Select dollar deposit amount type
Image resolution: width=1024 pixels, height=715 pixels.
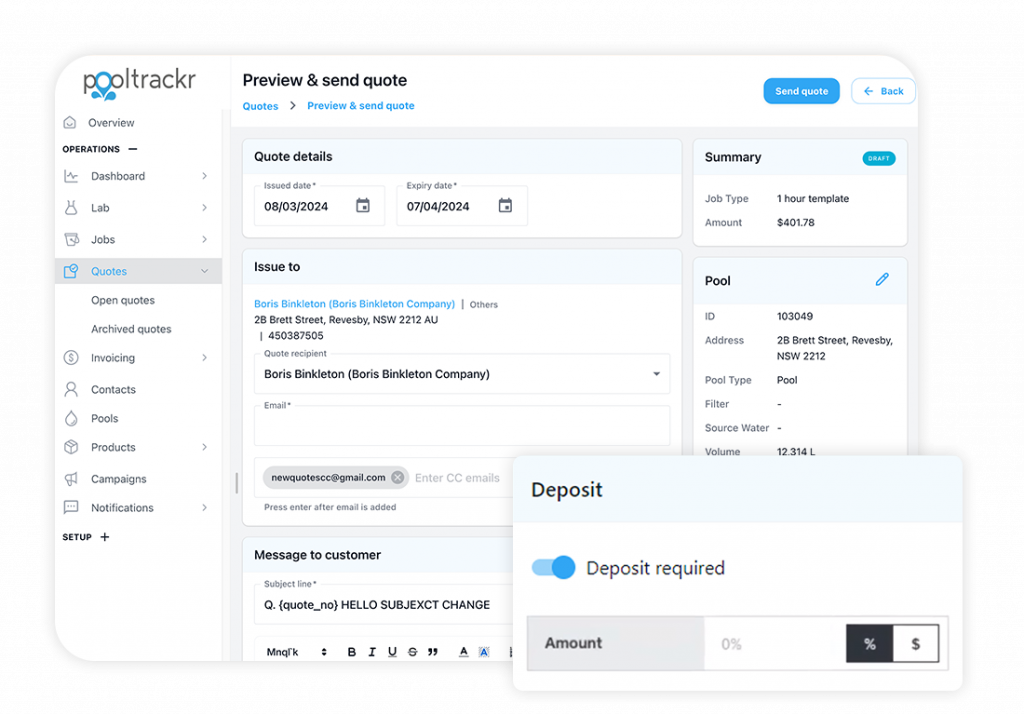coord(916,644)
